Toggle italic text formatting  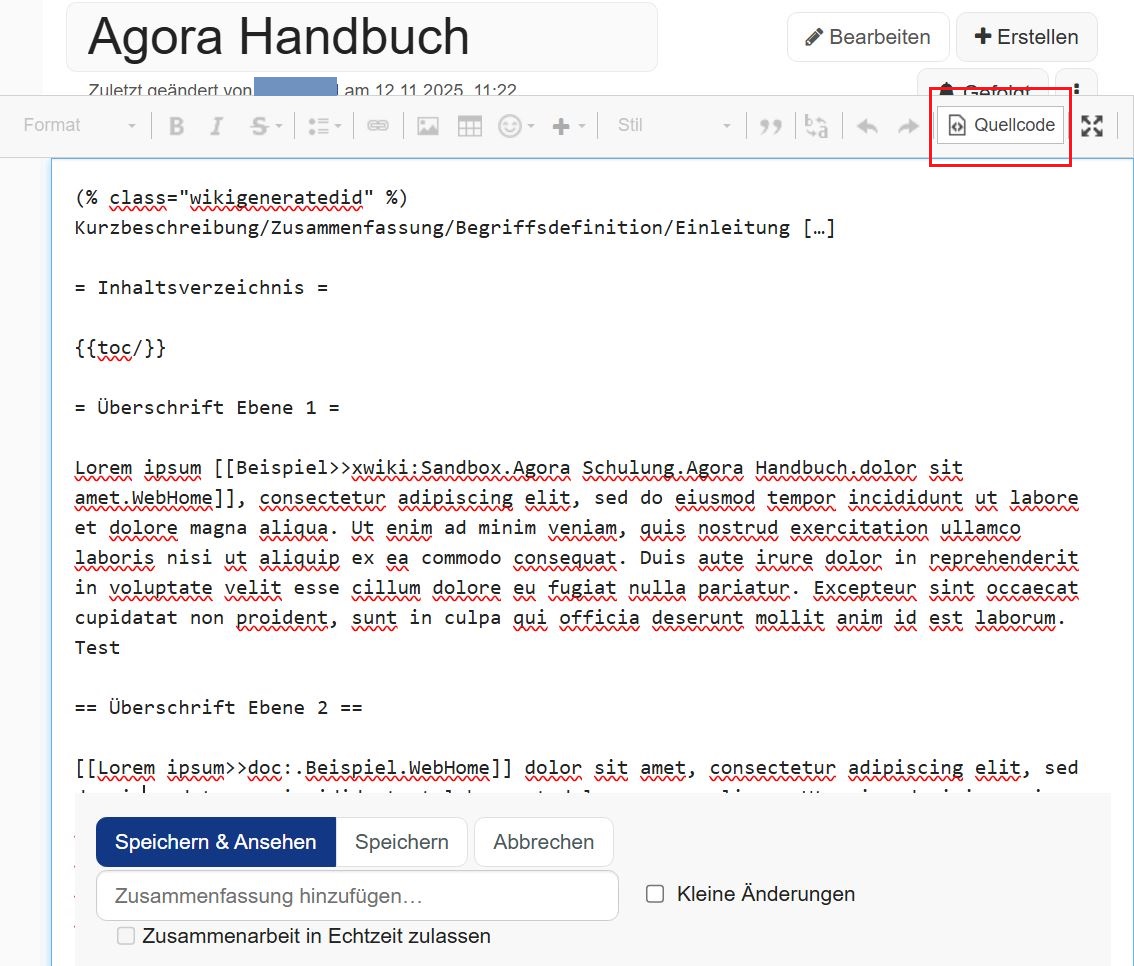click(x=216, y=126)
